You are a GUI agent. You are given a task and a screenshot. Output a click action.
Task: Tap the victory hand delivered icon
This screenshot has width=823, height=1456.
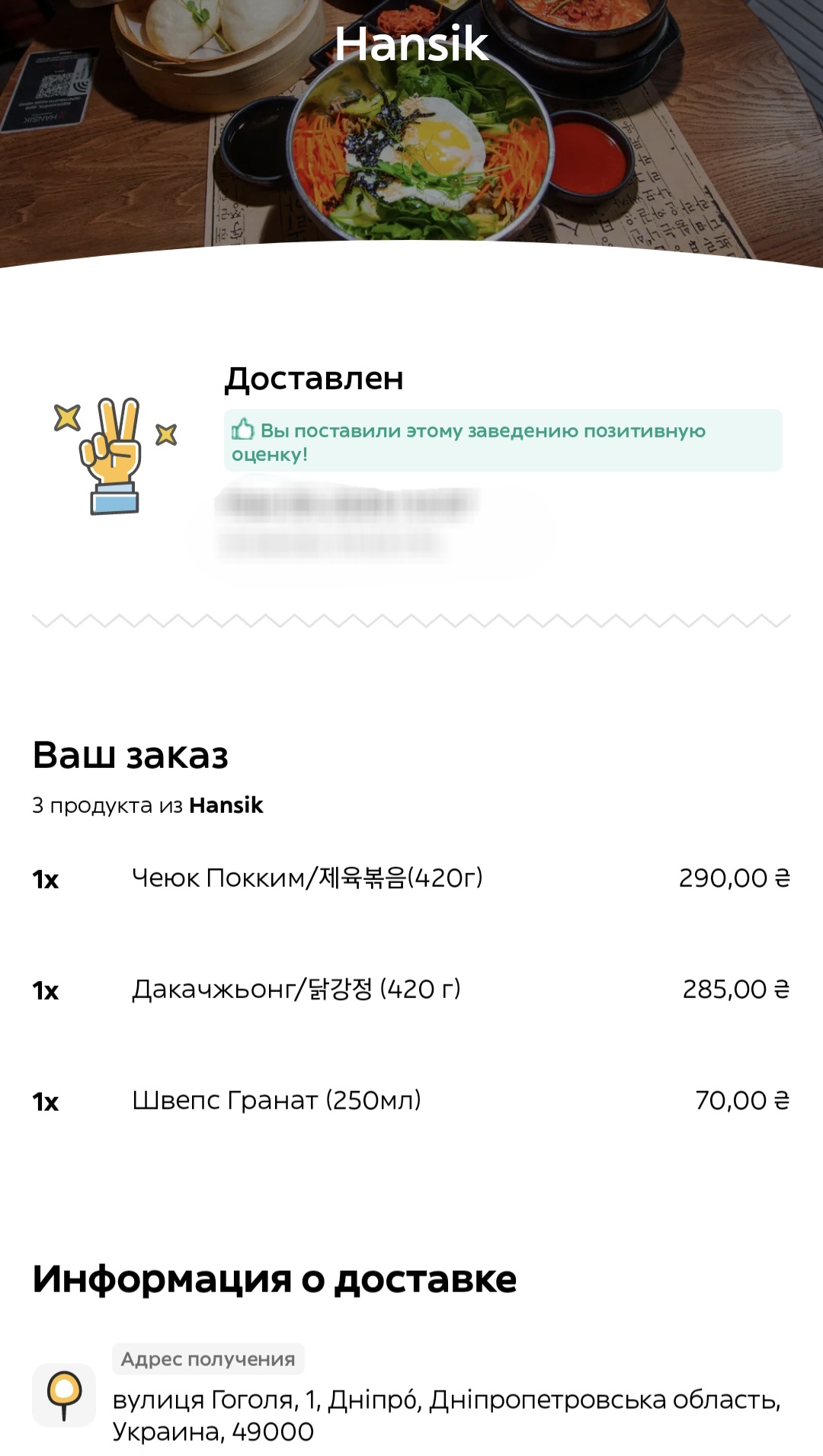pos(114,456)
